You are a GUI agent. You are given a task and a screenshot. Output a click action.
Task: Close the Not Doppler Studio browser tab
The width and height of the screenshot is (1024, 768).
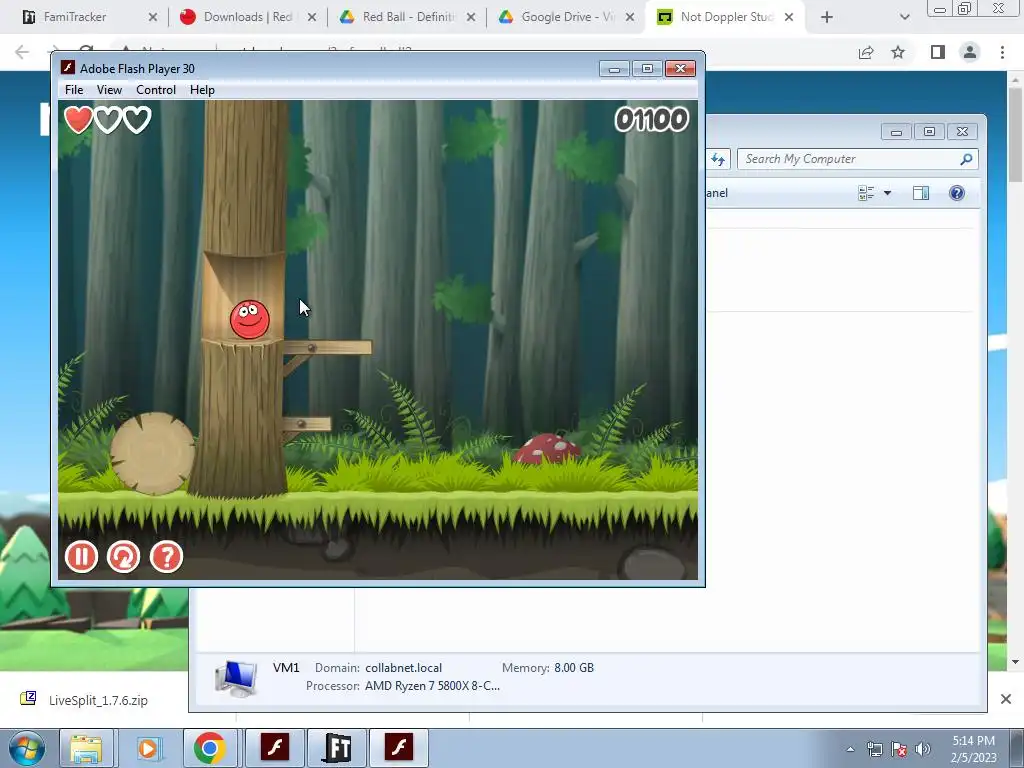click(x=789, y=17)
